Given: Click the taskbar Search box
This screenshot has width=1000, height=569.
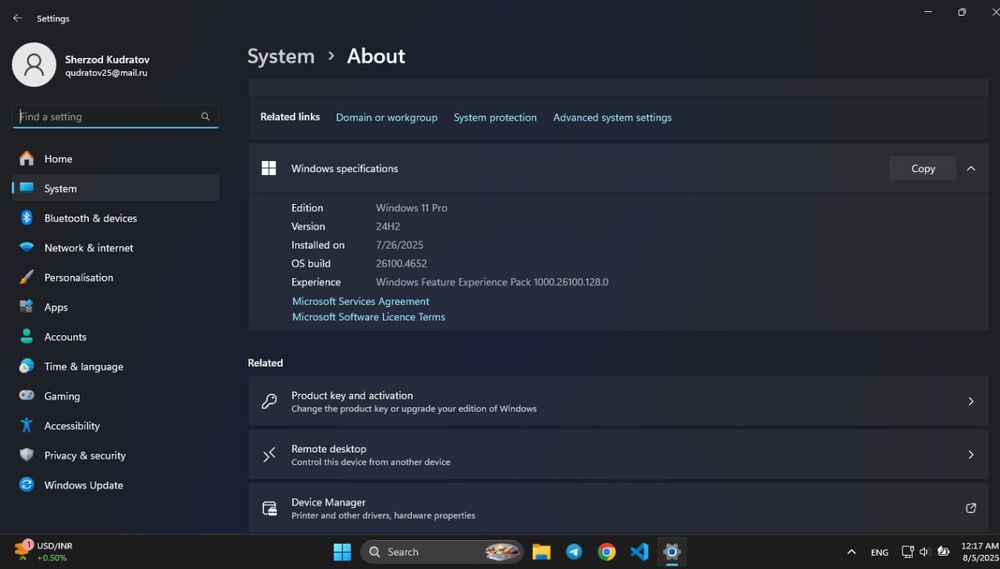Looking at the screenshot, I should pos(442,552).
